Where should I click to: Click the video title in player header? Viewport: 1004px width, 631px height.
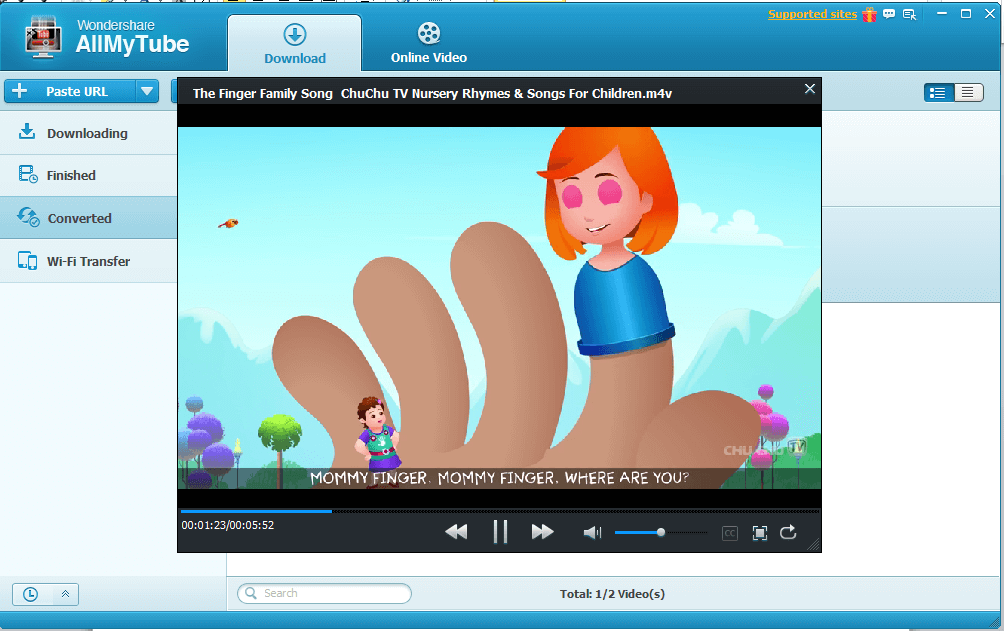click(432, 94)
